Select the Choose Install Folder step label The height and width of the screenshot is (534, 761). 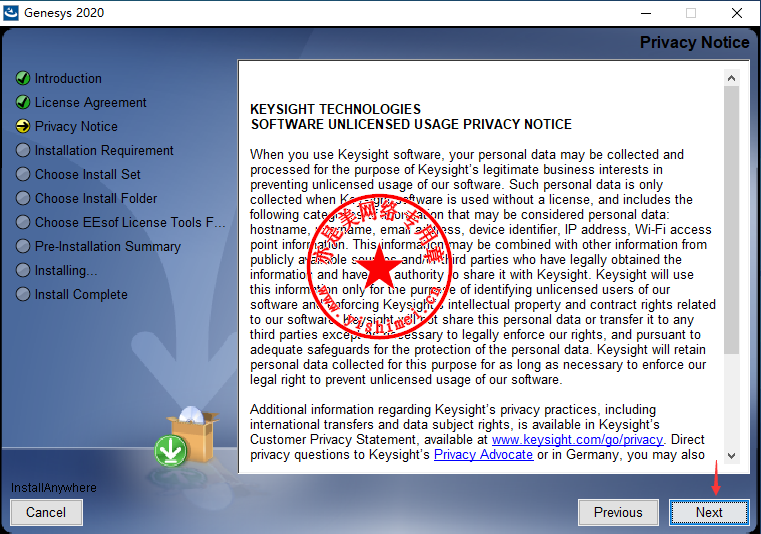coord(96,198)
